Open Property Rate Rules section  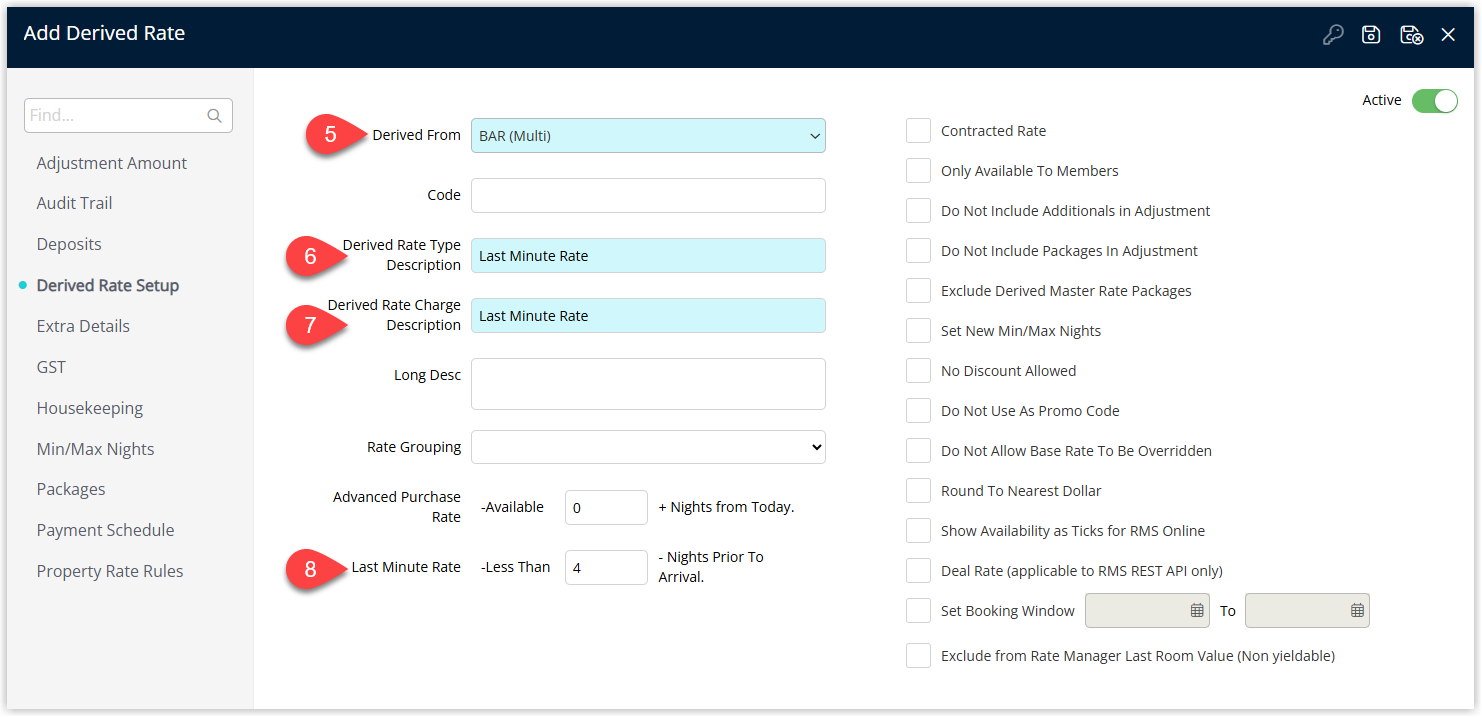tap(110, 571)
